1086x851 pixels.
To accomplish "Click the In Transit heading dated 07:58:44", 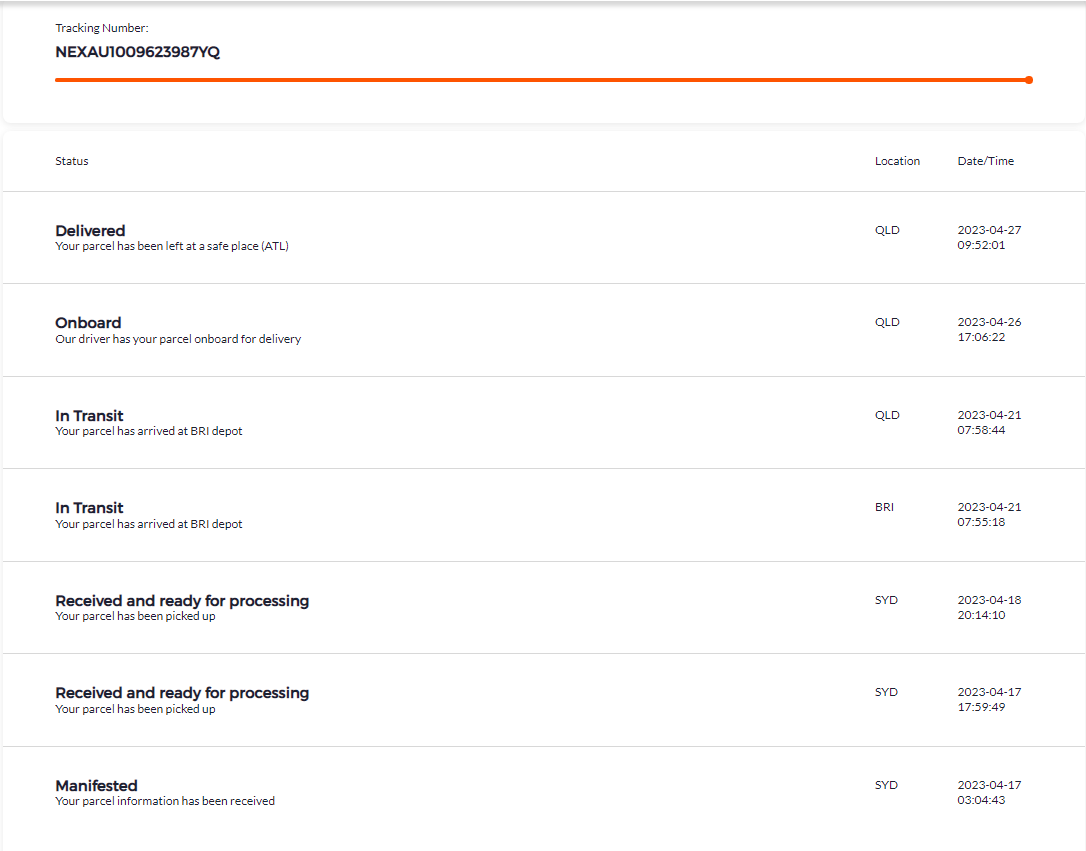I will [x=89, y=416].
